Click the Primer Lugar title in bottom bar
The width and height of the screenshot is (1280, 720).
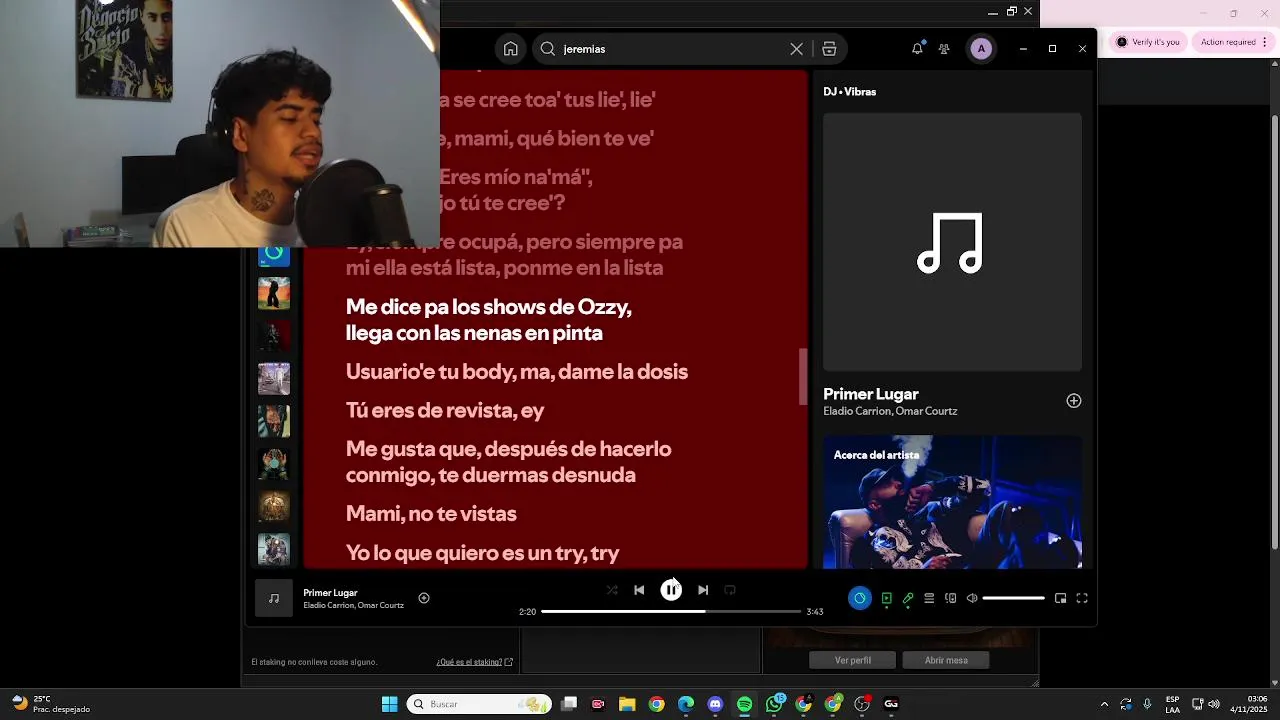tap(330, 593)
